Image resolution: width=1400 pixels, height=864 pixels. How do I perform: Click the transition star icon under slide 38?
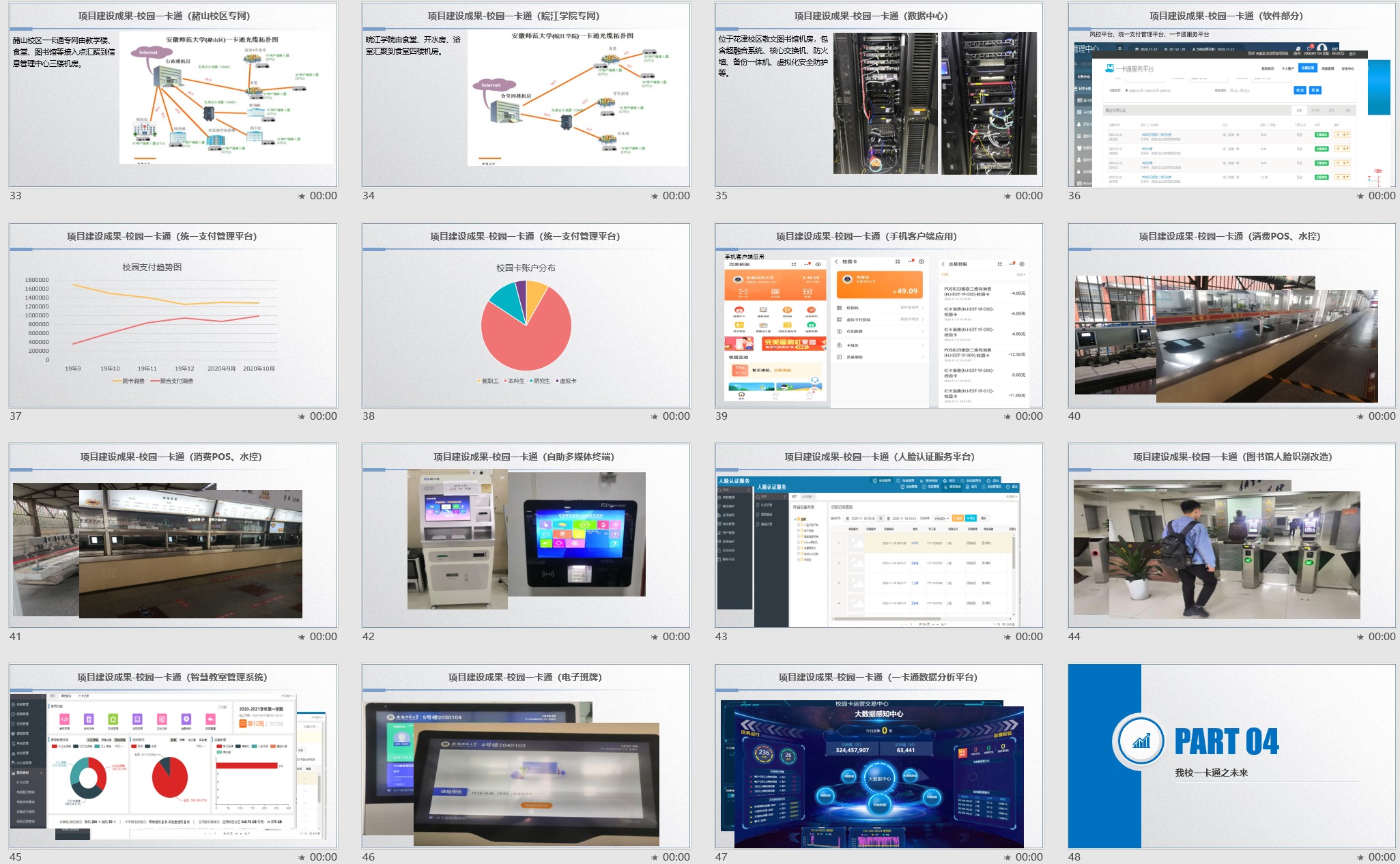[655, 416]
